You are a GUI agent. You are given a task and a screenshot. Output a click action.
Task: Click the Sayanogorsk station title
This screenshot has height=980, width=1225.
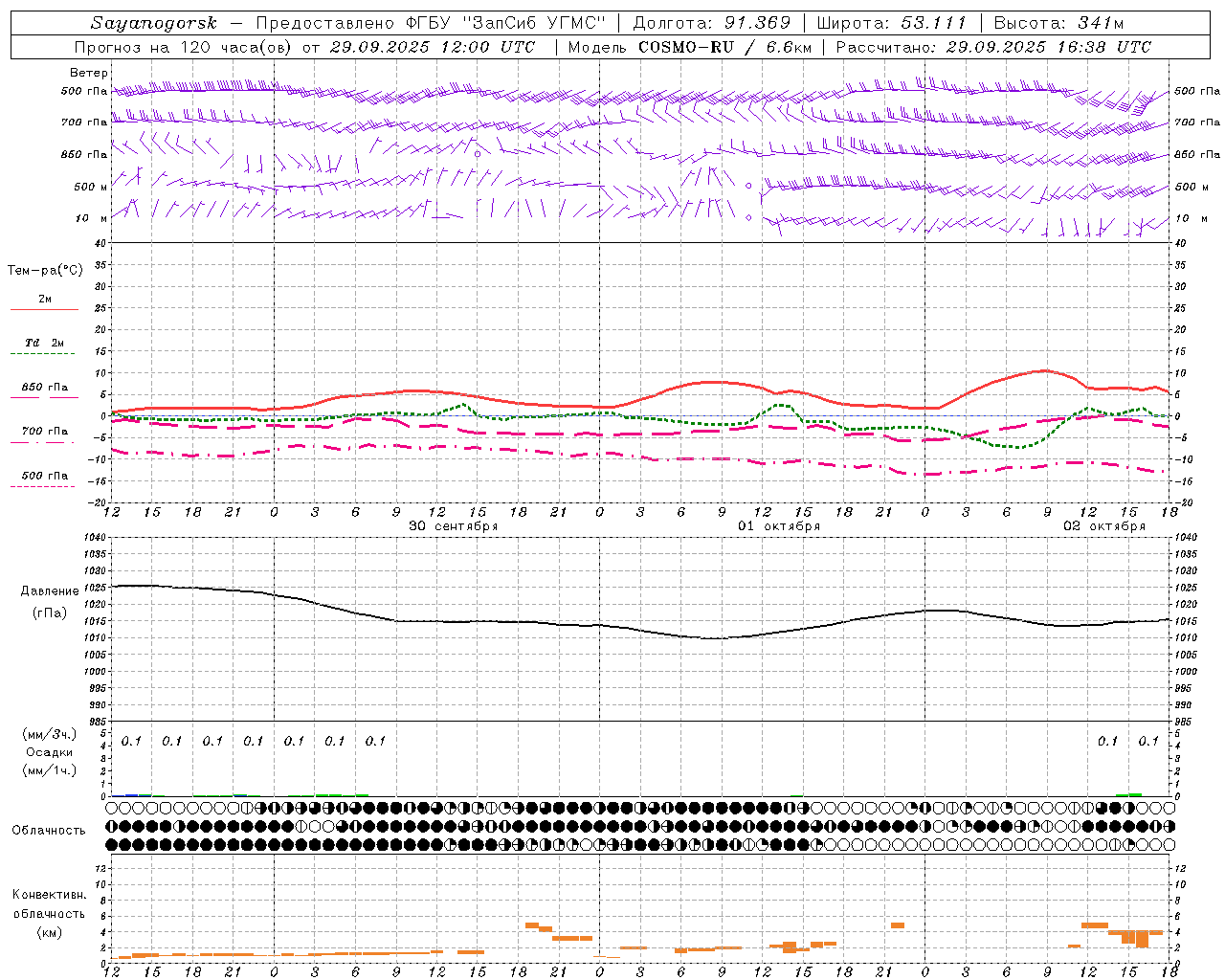pos(154,23)
